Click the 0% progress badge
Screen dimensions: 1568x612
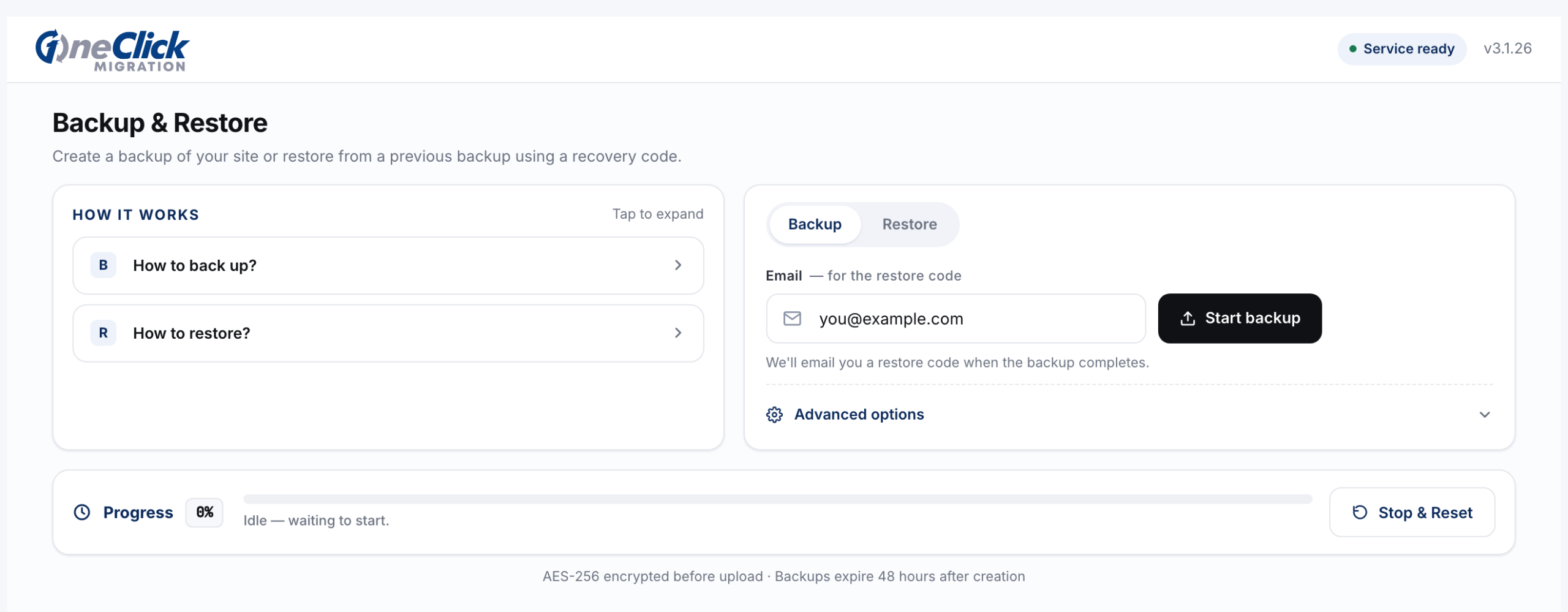205,512
